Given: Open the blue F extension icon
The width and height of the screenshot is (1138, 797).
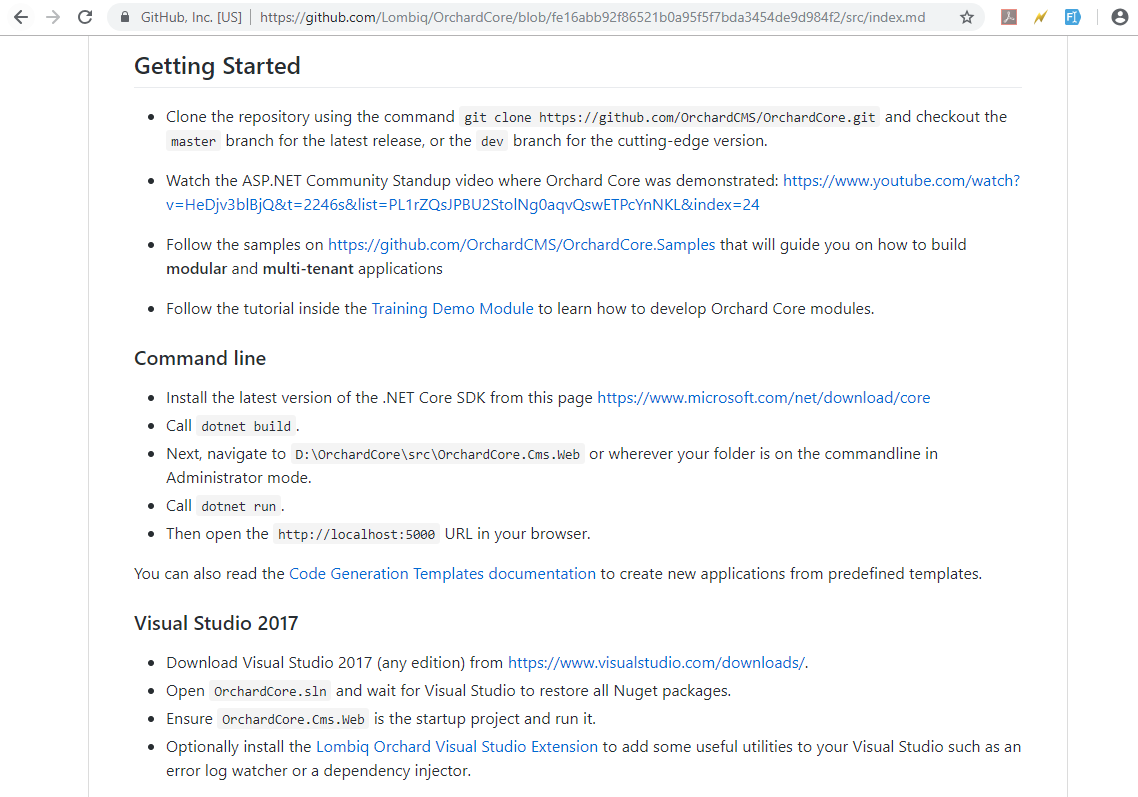Looking at the screenshot, I should pos(1073,17).
